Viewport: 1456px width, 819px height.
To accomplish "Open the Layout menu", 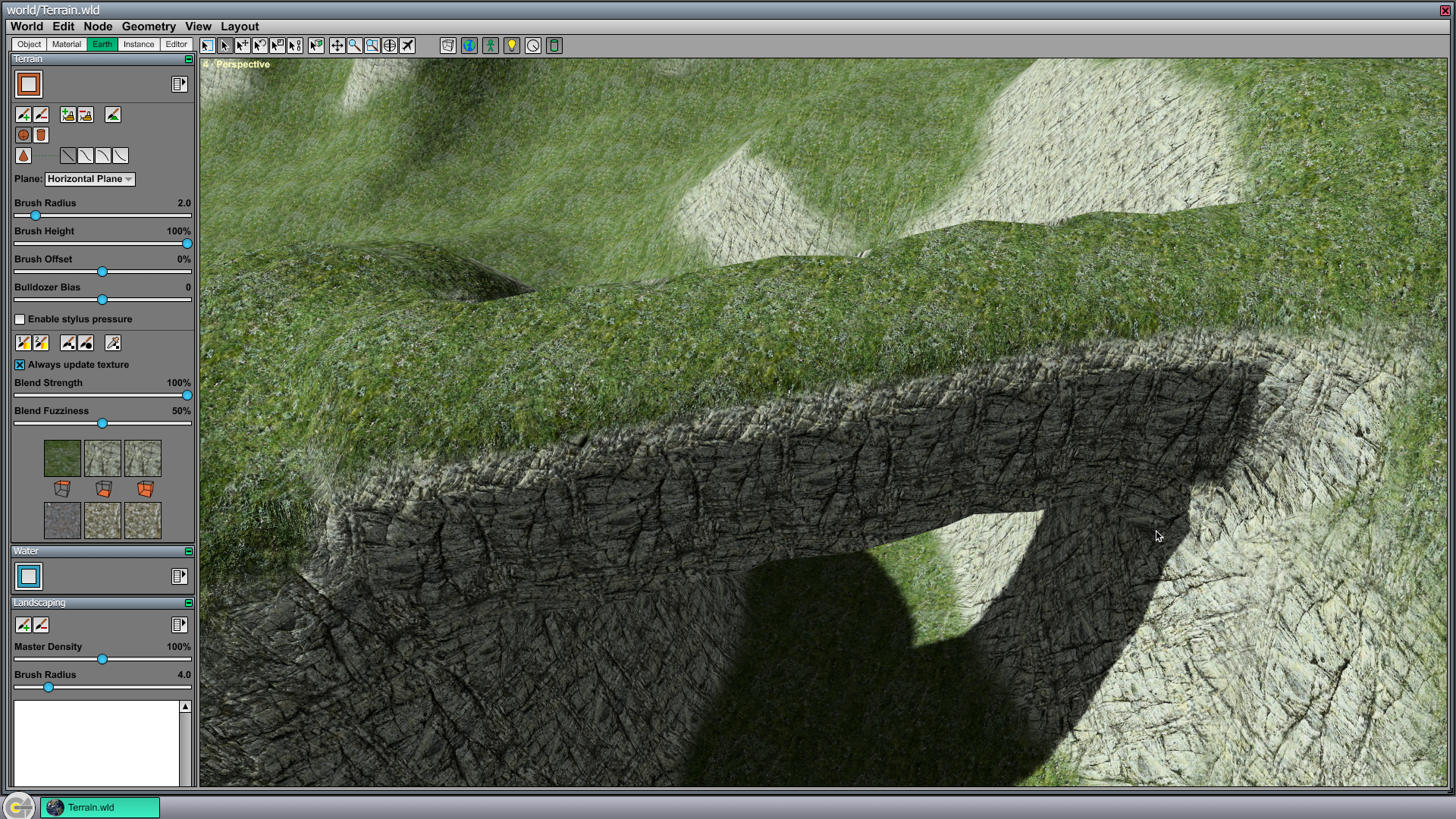I will point(240,27).
